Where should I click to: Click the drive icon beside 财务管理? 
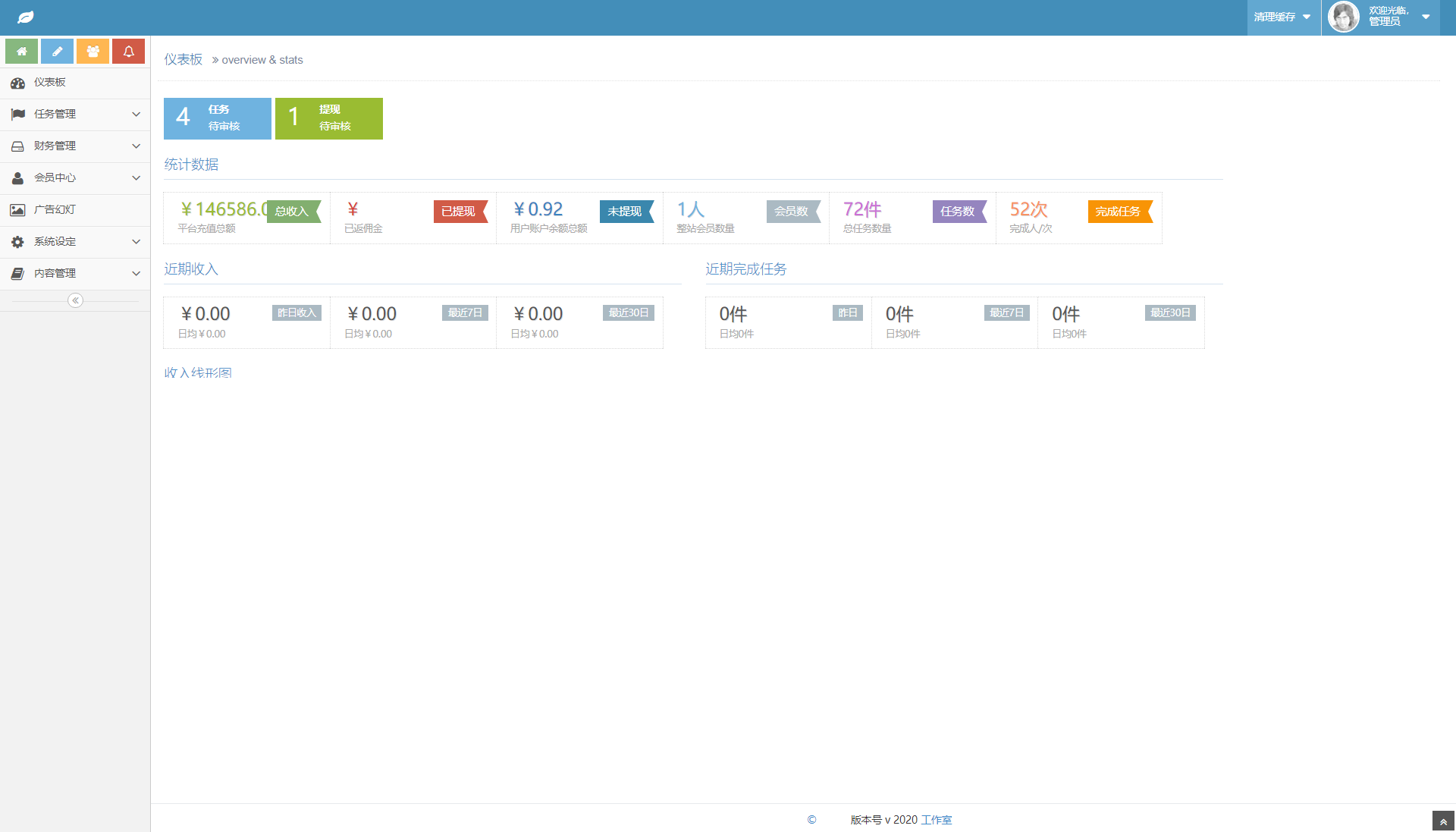point(17,146)
